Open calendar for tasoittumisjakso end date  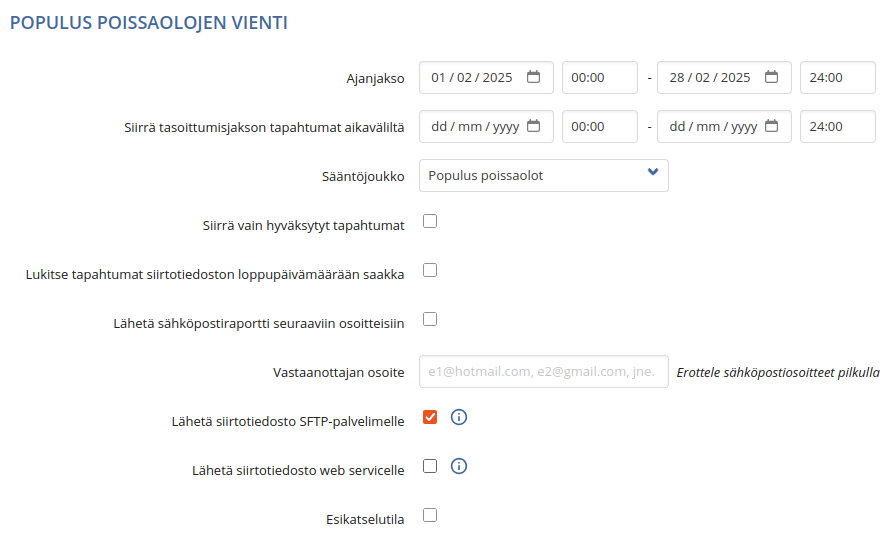(771, 126)
